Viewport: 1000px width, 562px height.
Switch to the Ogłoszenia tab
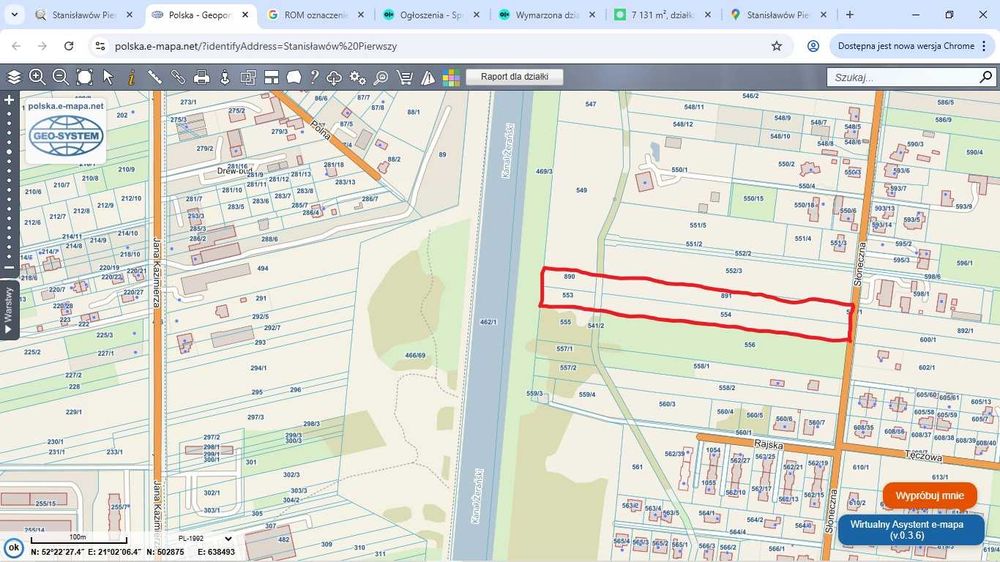431,15
